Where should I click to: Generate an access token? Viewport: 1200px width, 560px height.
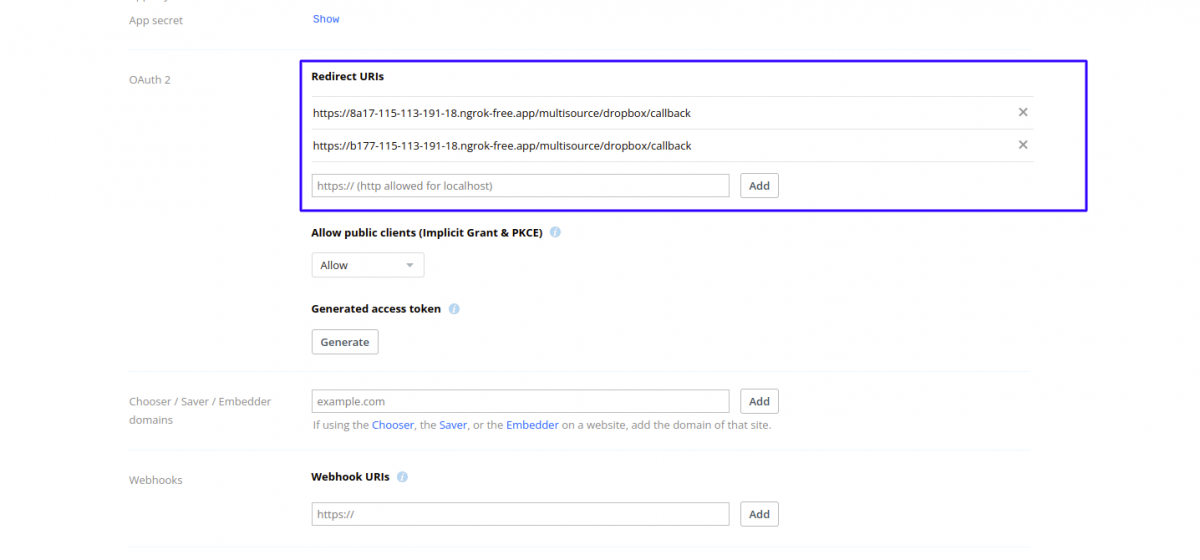[x=344, y=342]
